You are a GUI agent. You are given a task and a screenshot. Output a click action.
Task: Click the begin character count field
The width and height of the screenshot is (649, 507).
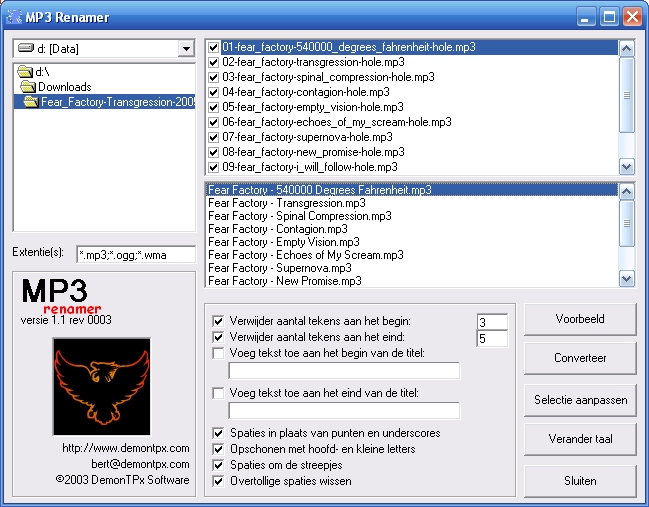tap(492, 322)
